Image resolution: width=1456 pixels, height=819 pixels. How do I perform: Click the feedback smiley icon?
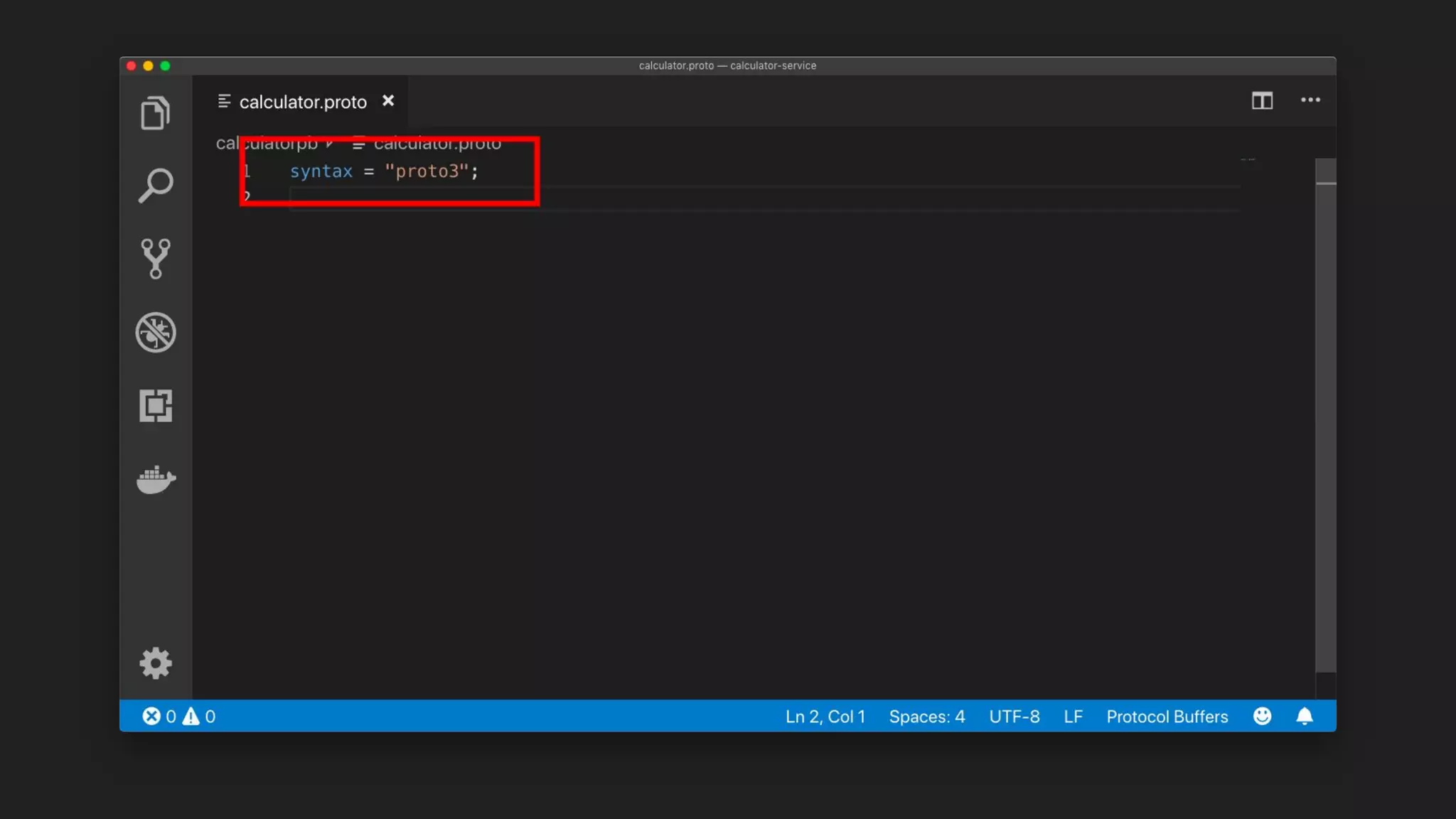pyautogui.click(x=1262, y=716)
